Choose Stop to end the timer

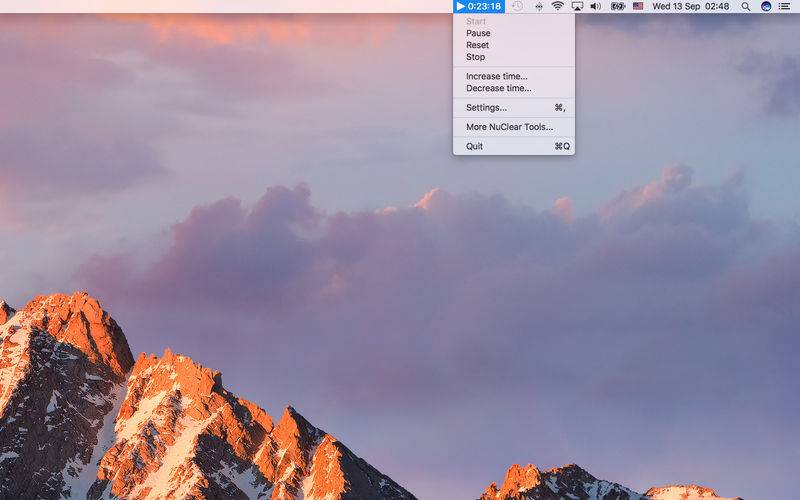[475, 57]
